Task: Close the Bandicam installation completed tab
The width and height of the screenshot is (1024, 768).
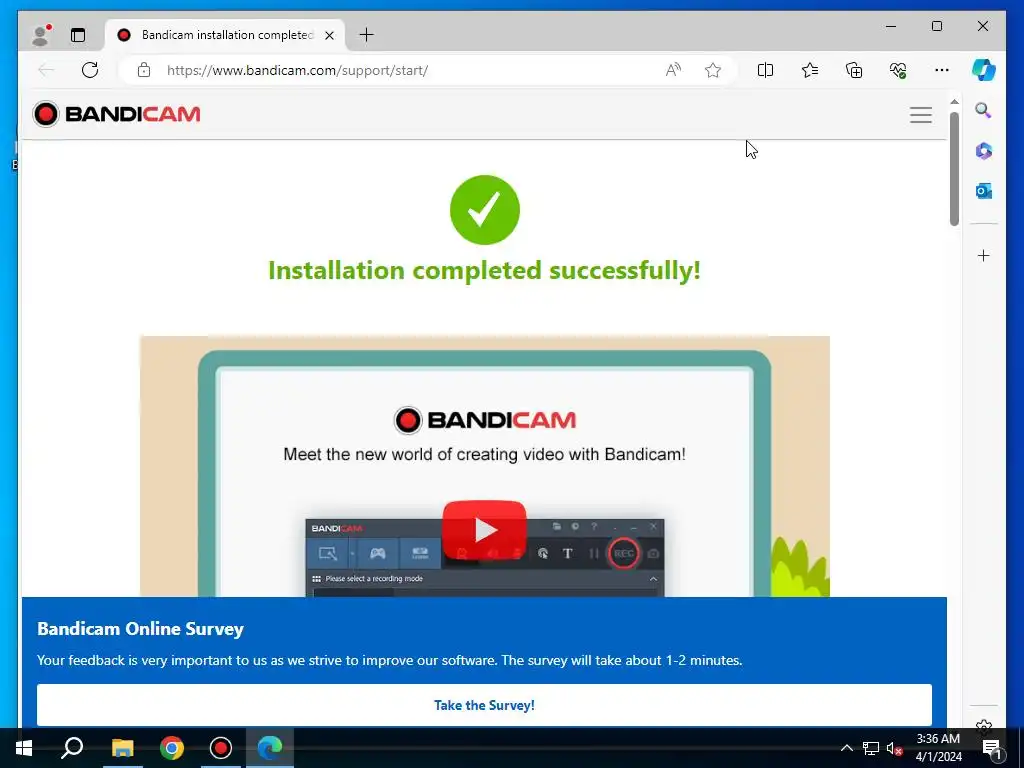Action: coord(330,35)
